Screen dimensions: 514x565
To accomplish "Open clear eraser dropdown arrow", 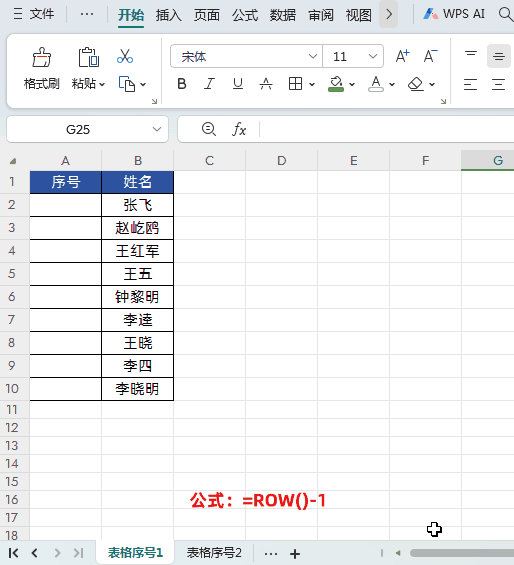I will [x=432, y=84].
